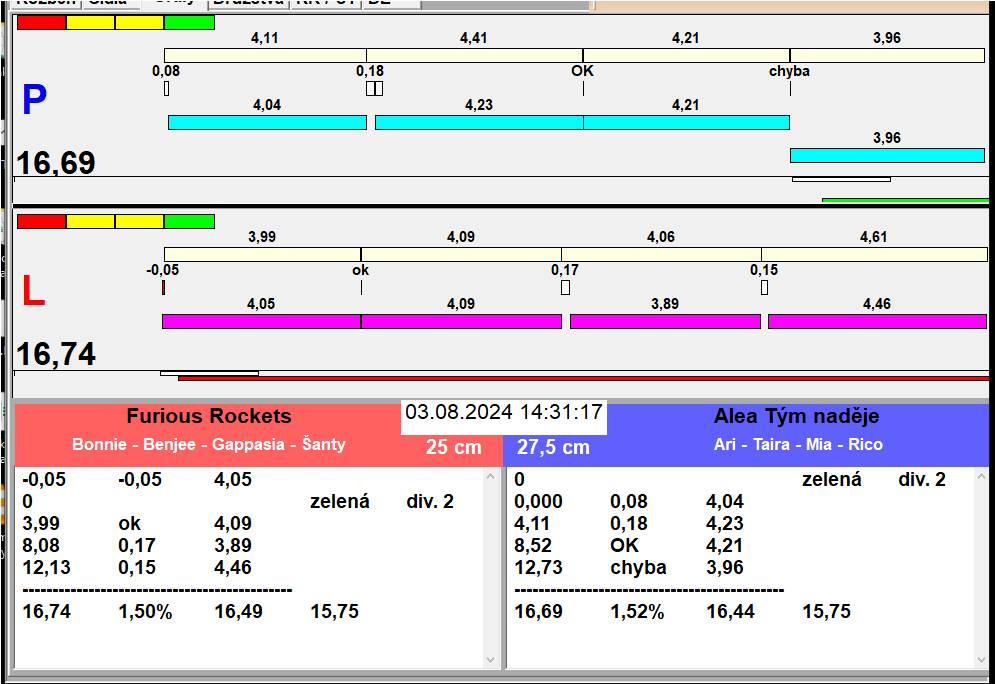Screen dimensions: 995x684
Task: Click the 0,18 changeover marker in lane P
Action: pyautogui.click(x=374, y=88)
